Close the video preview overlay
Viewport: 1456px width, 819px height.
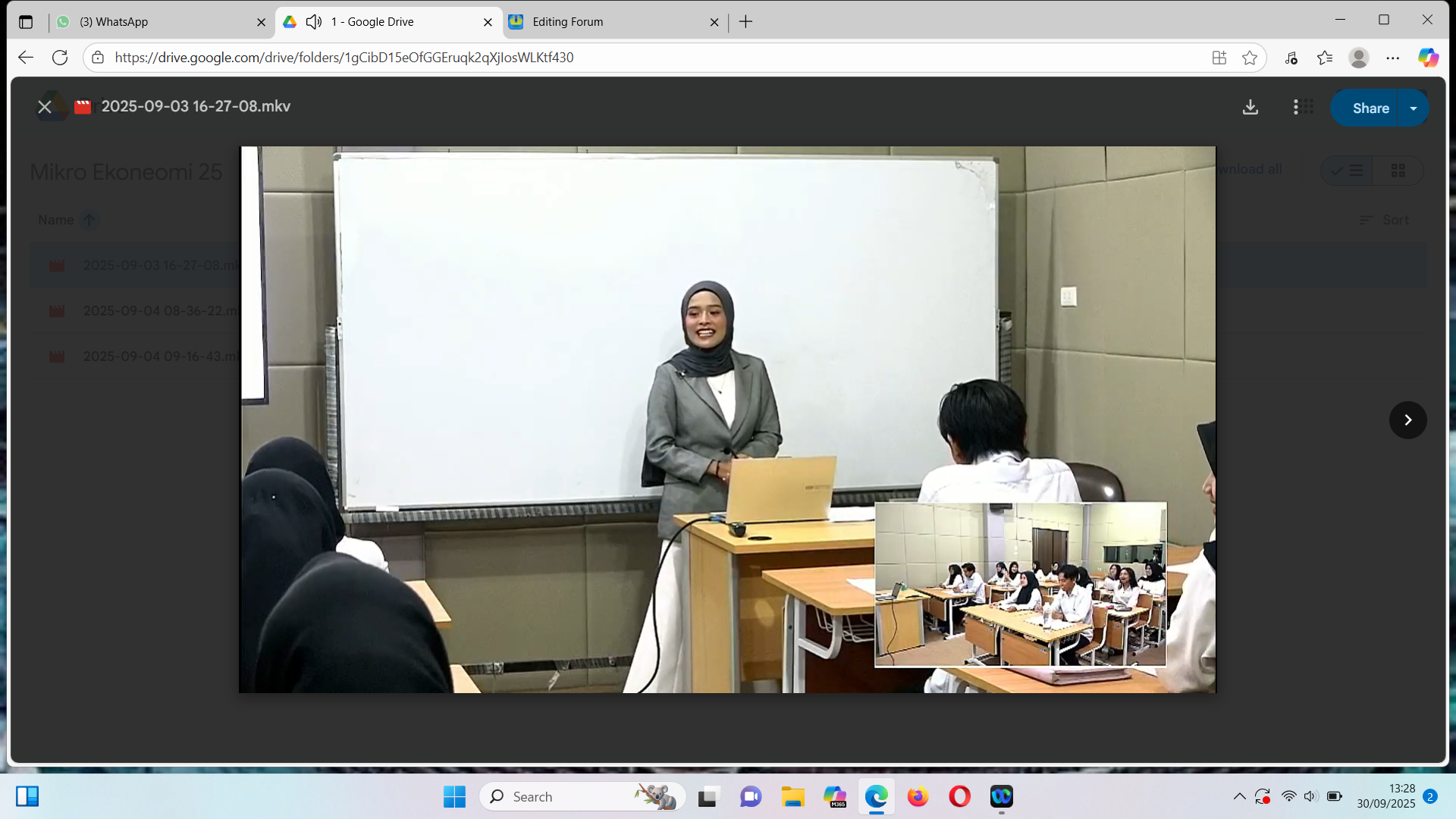(45, 107)
